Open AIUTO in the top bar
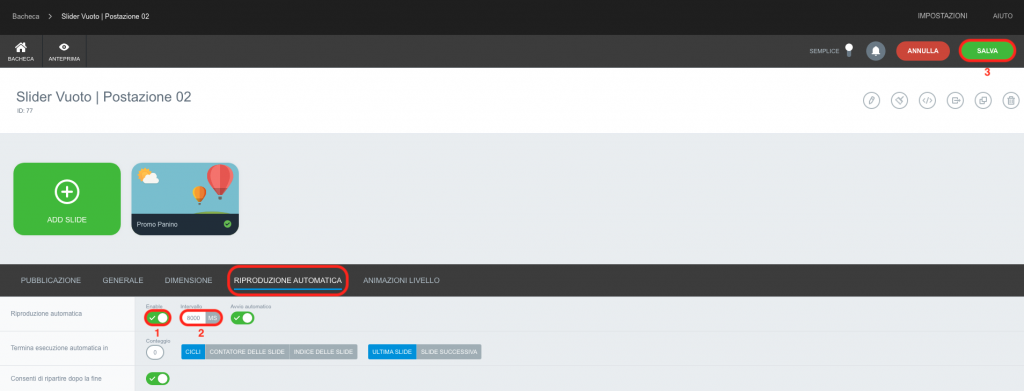1024x391 pixels. point(1002,16)
